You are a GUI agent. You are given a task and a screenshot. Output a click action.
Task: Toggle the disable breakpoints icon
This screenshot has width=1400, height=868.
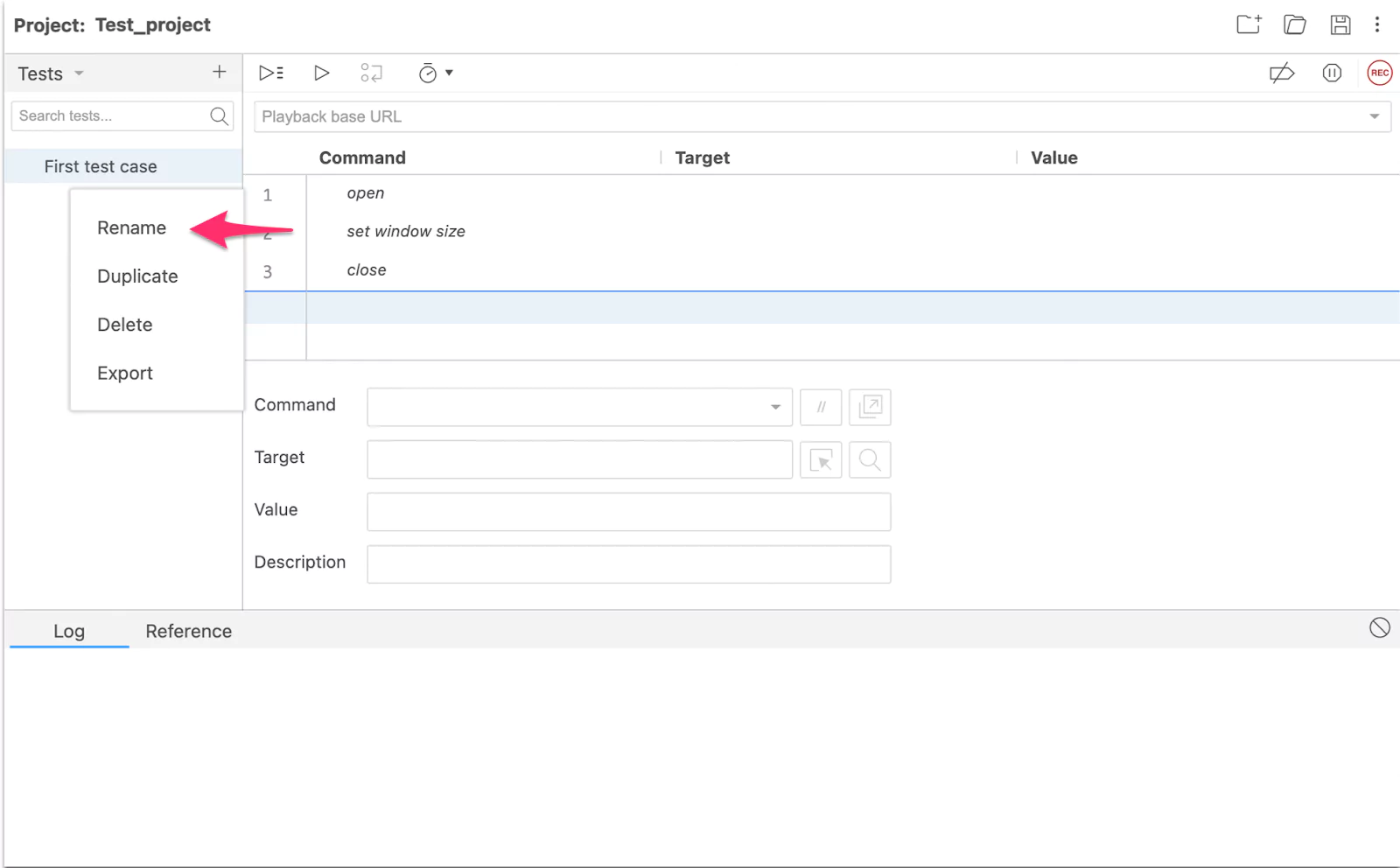click(1281, 73)
